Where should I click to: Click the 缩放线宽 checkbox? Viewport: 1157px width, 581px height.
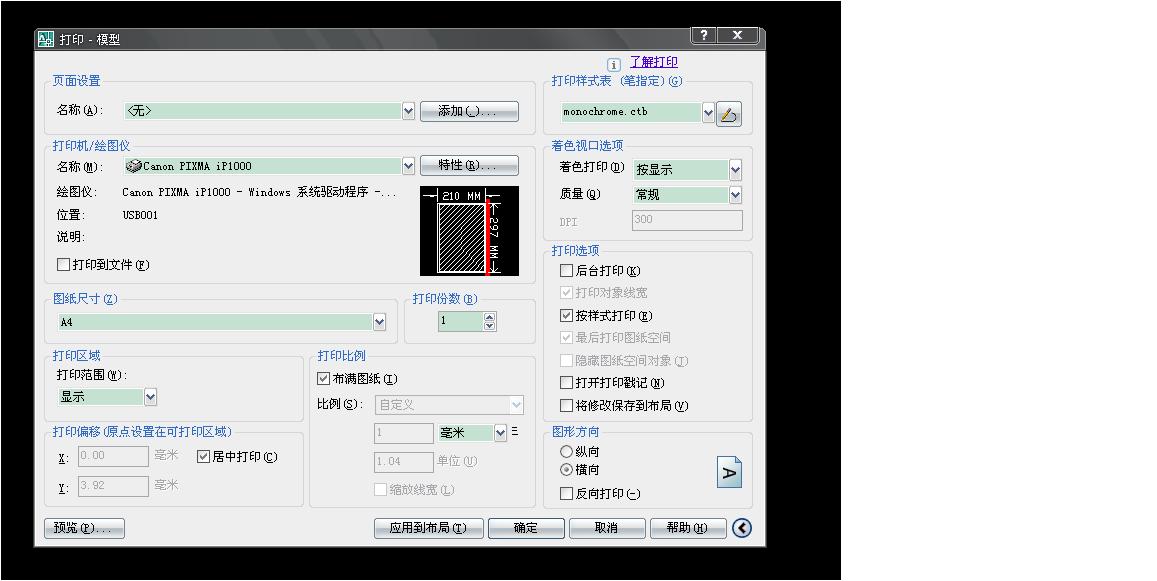tap(380, 489)
